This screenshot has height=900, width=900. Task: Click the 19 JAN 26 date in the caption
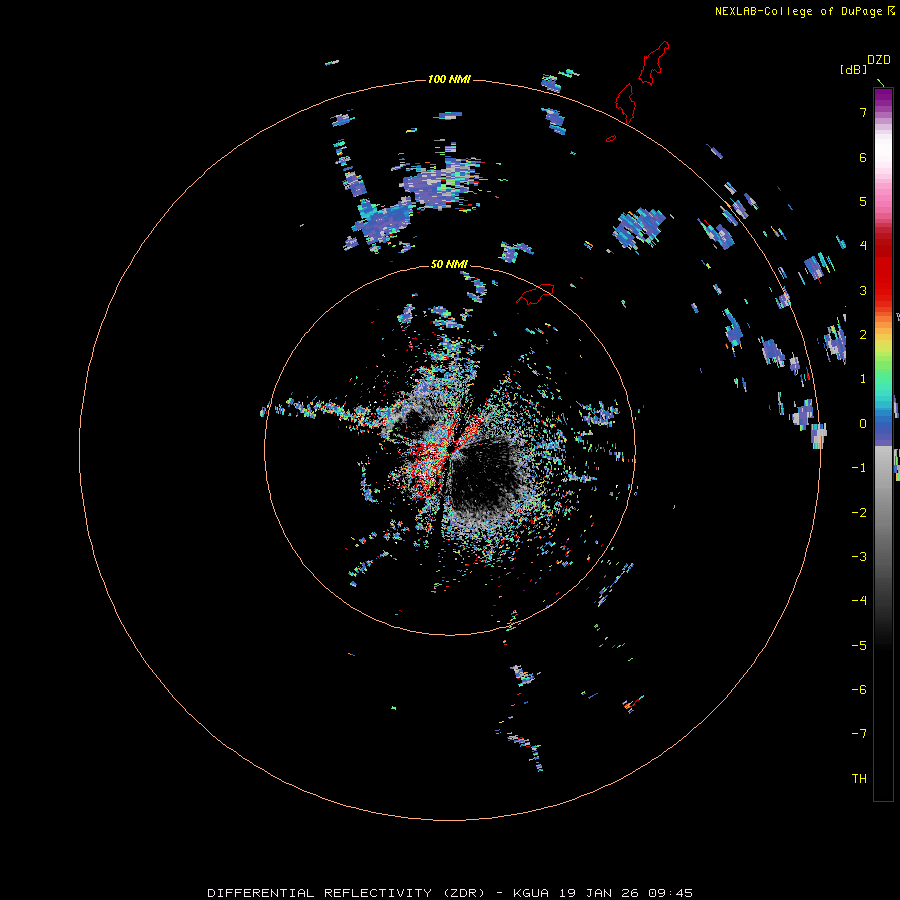pyautogui.click(x=597, y=893)
